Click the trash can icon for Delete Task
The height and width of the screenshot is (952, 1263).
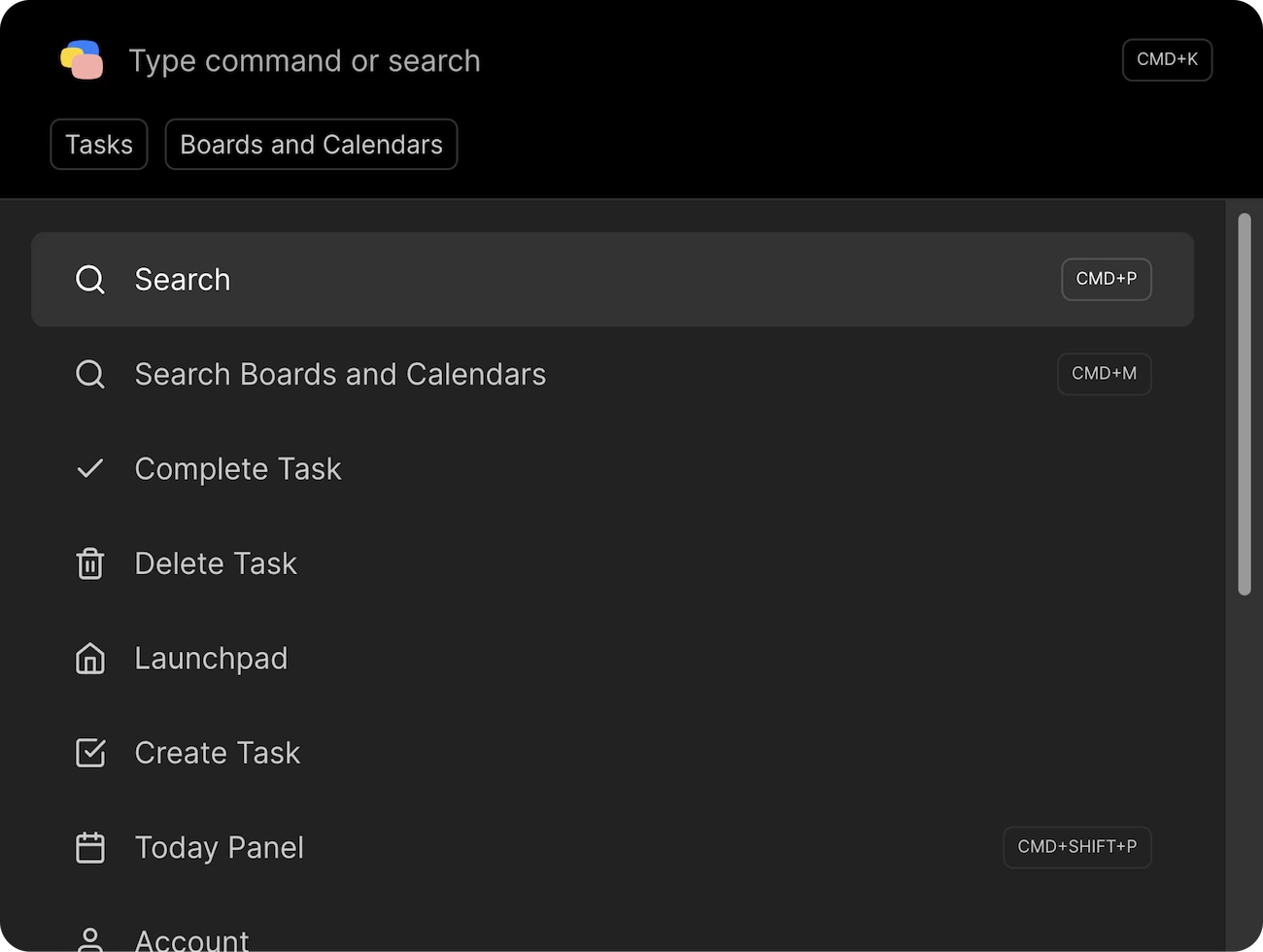(90, 563)
